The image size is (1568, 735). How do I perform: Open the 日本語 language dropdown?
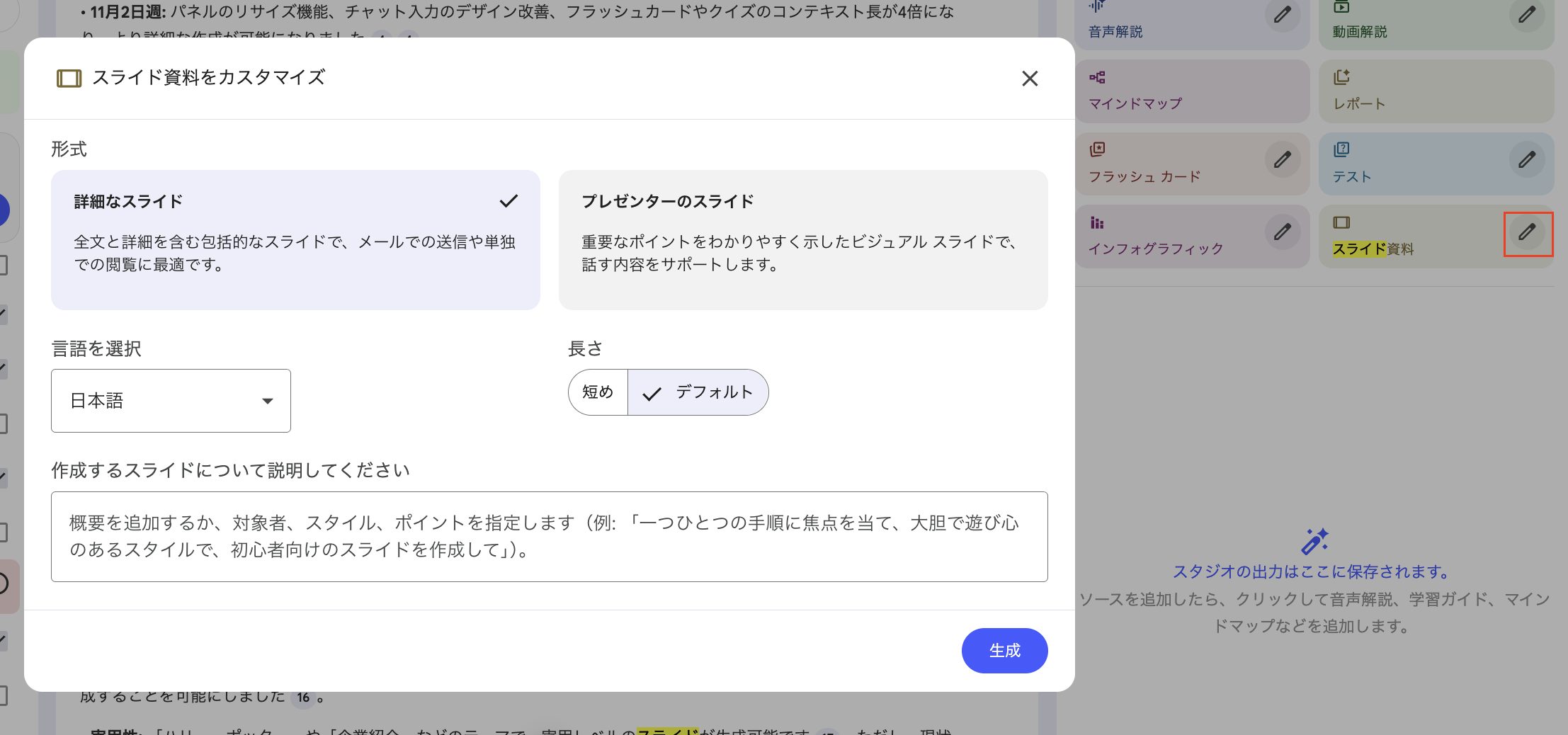pyautogui.click(x=171, y=401)
